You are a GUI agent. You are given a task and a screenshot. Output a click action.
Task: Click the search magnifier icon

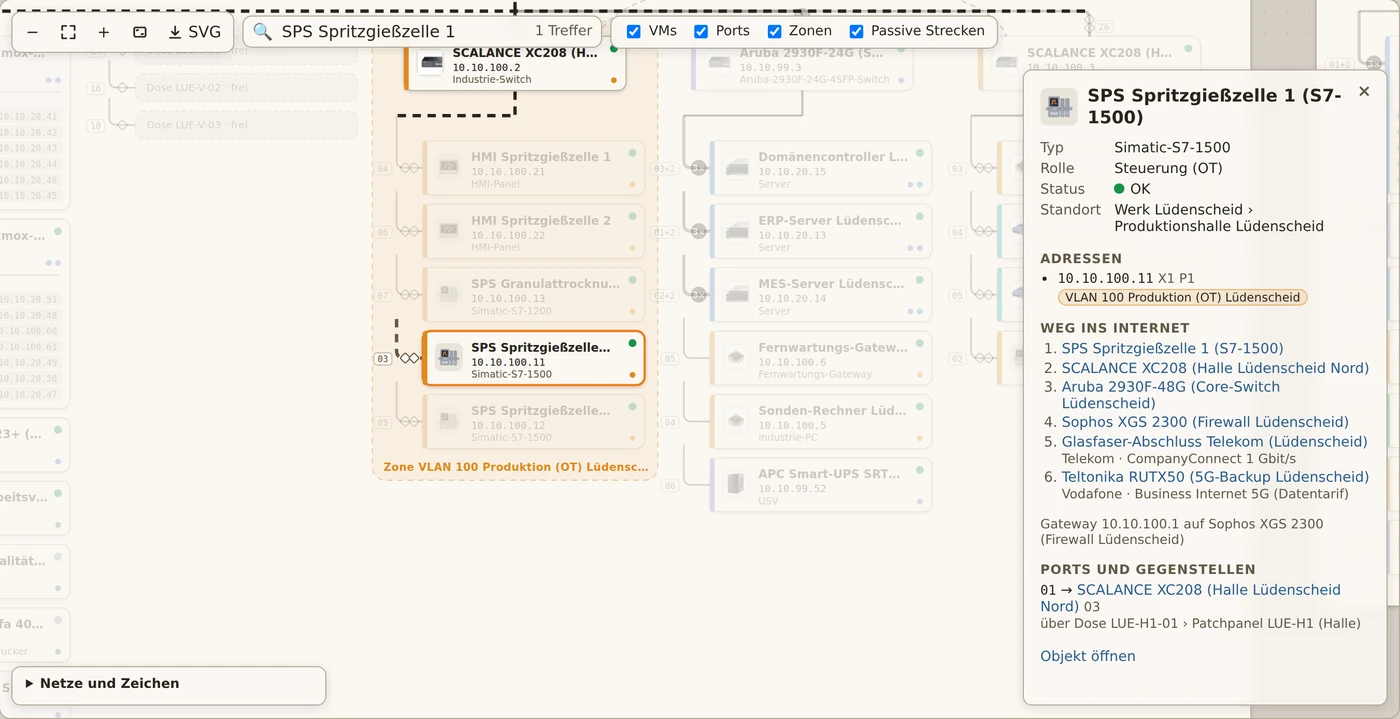262,32
